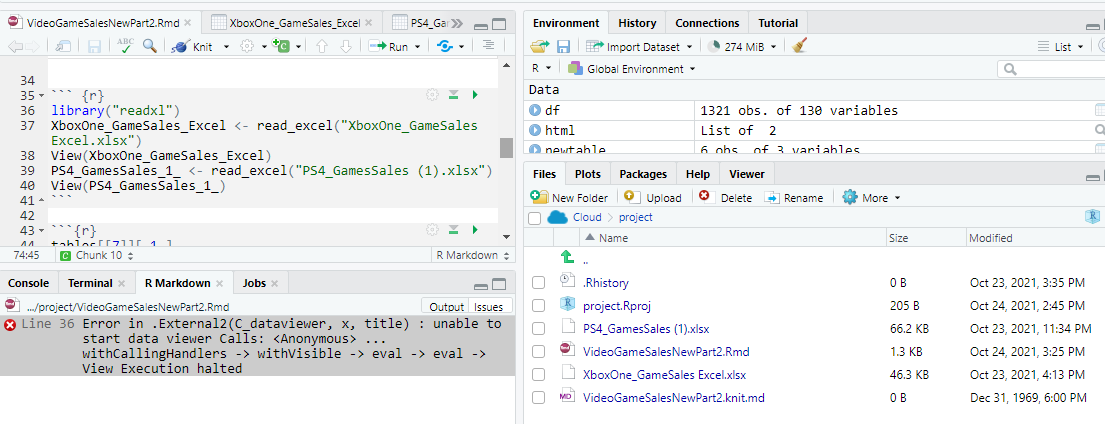Insert a new code chunk icon
The width and height of the screenshot is (1105, 424).
pyautogui.click(x=281, y=46)
